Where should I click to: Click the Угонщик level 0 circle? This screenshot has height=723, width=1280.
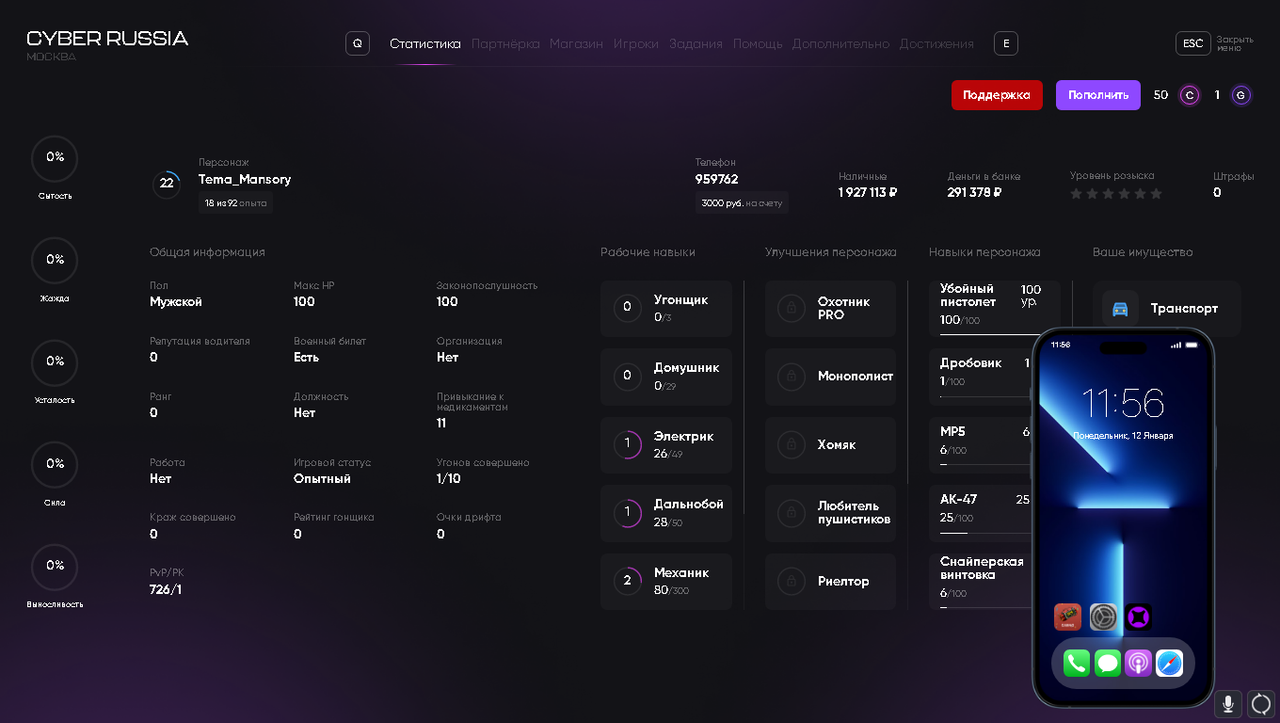pyautogui.click(x=627, y=307)
